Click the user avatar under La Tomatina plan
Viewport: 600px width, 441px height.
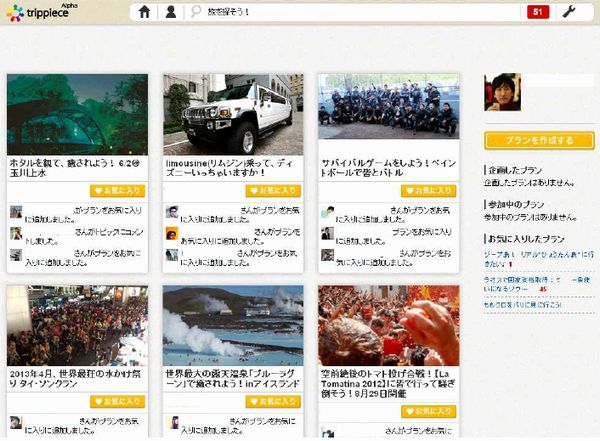coord(328,433)
